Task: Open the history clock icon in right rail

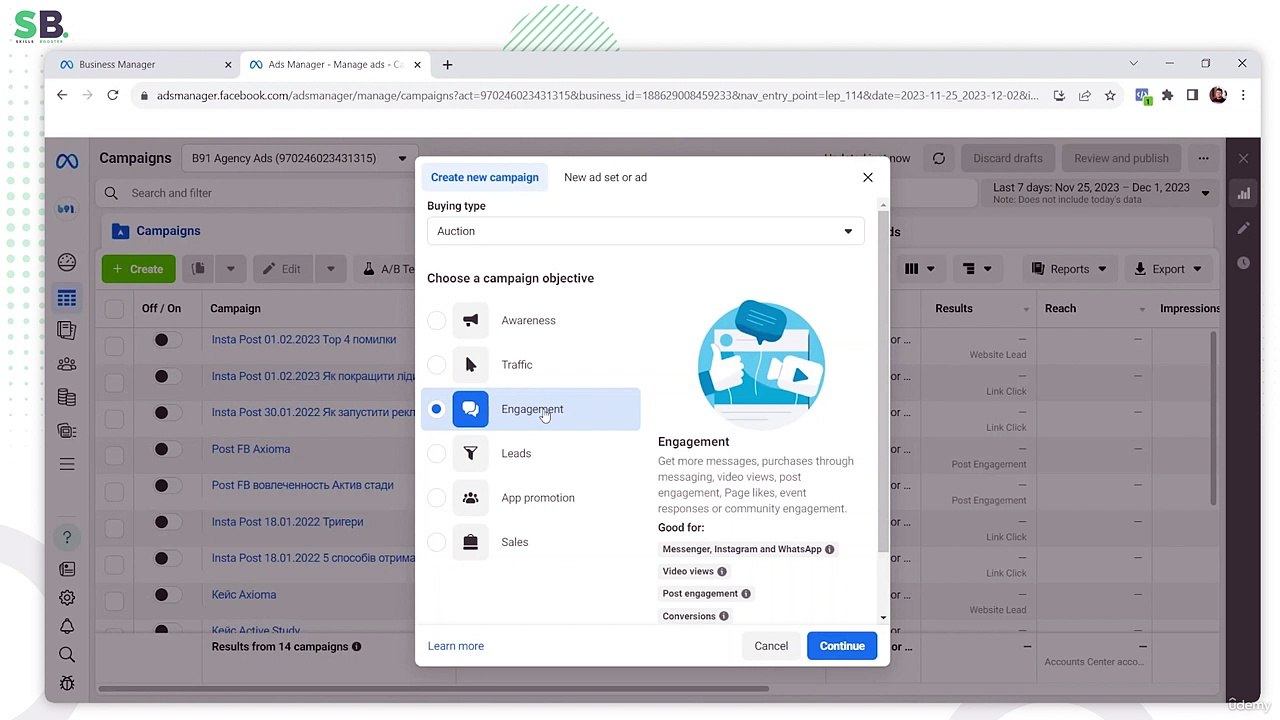Action: [x=1243, y=263]
